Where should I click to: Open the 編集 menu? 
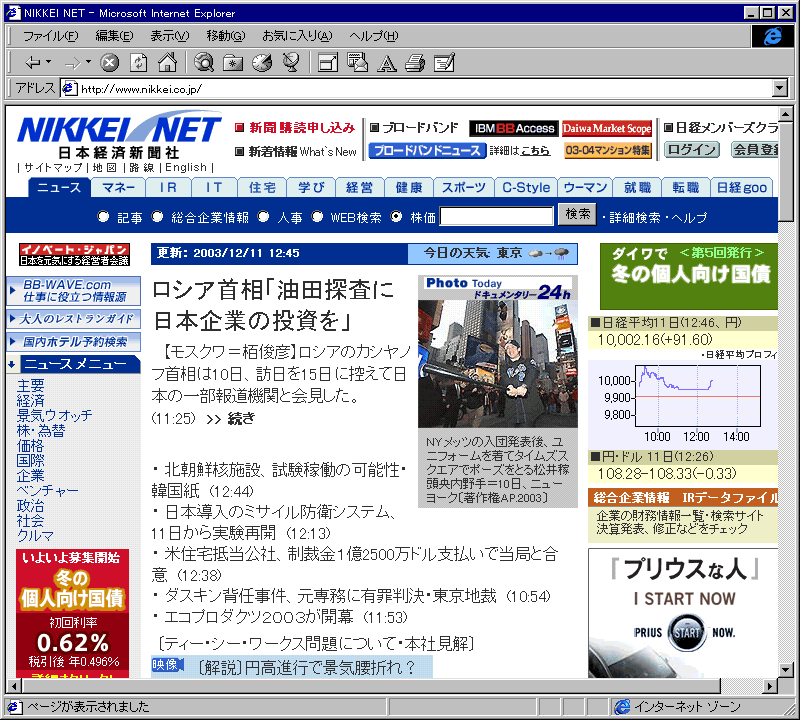[x=114, y=36]
